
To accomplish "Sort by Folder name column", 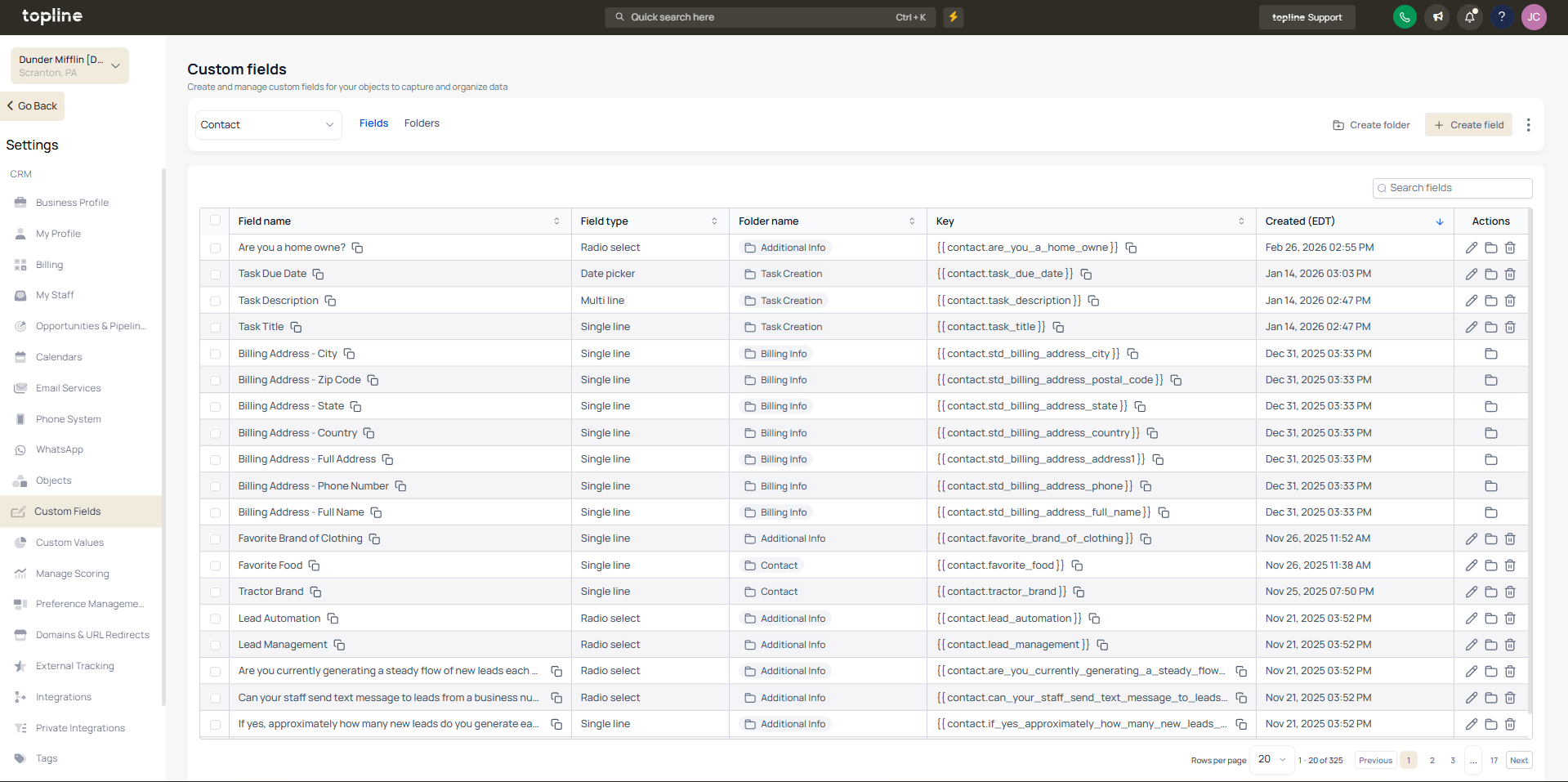I will pos(912,221).
